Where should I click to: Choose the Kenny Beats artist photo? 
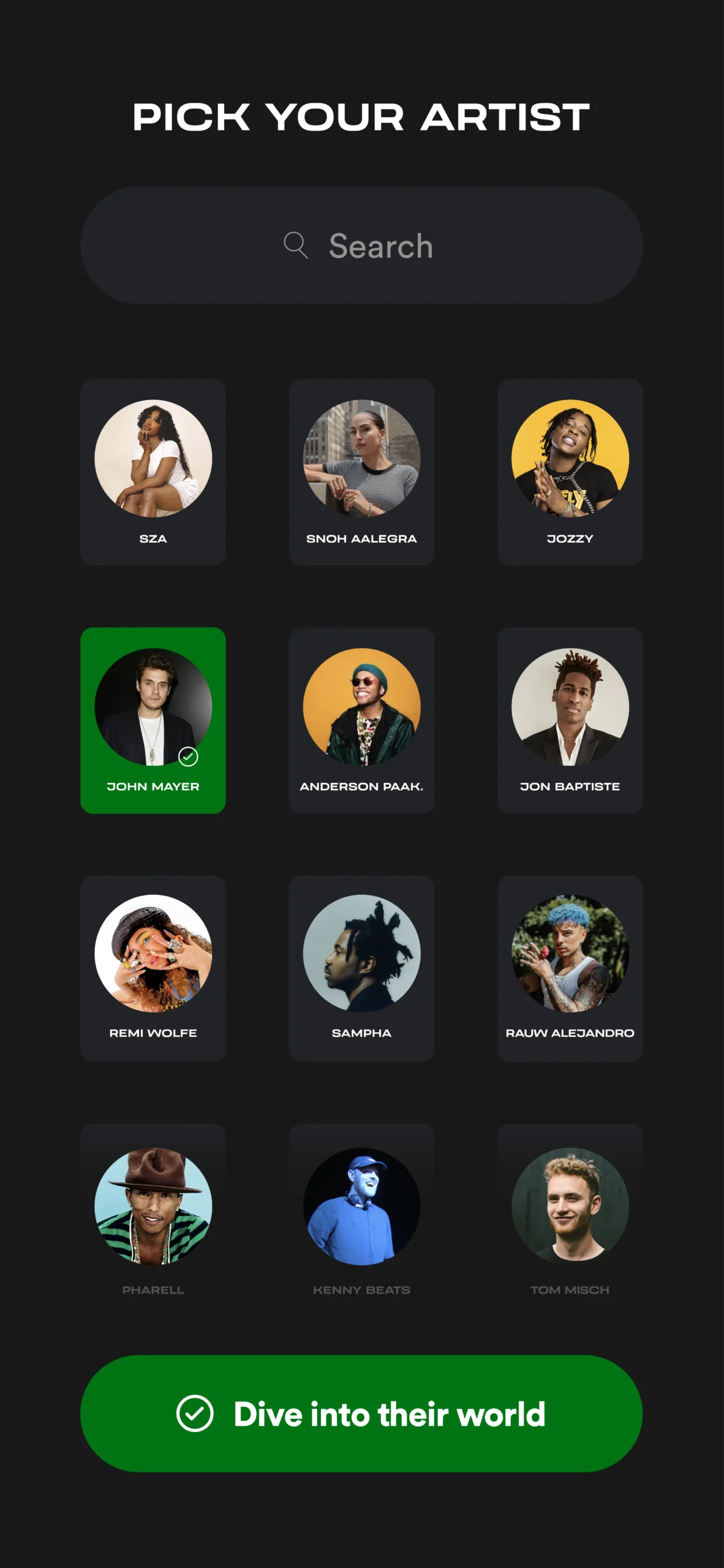point(361,1206)
